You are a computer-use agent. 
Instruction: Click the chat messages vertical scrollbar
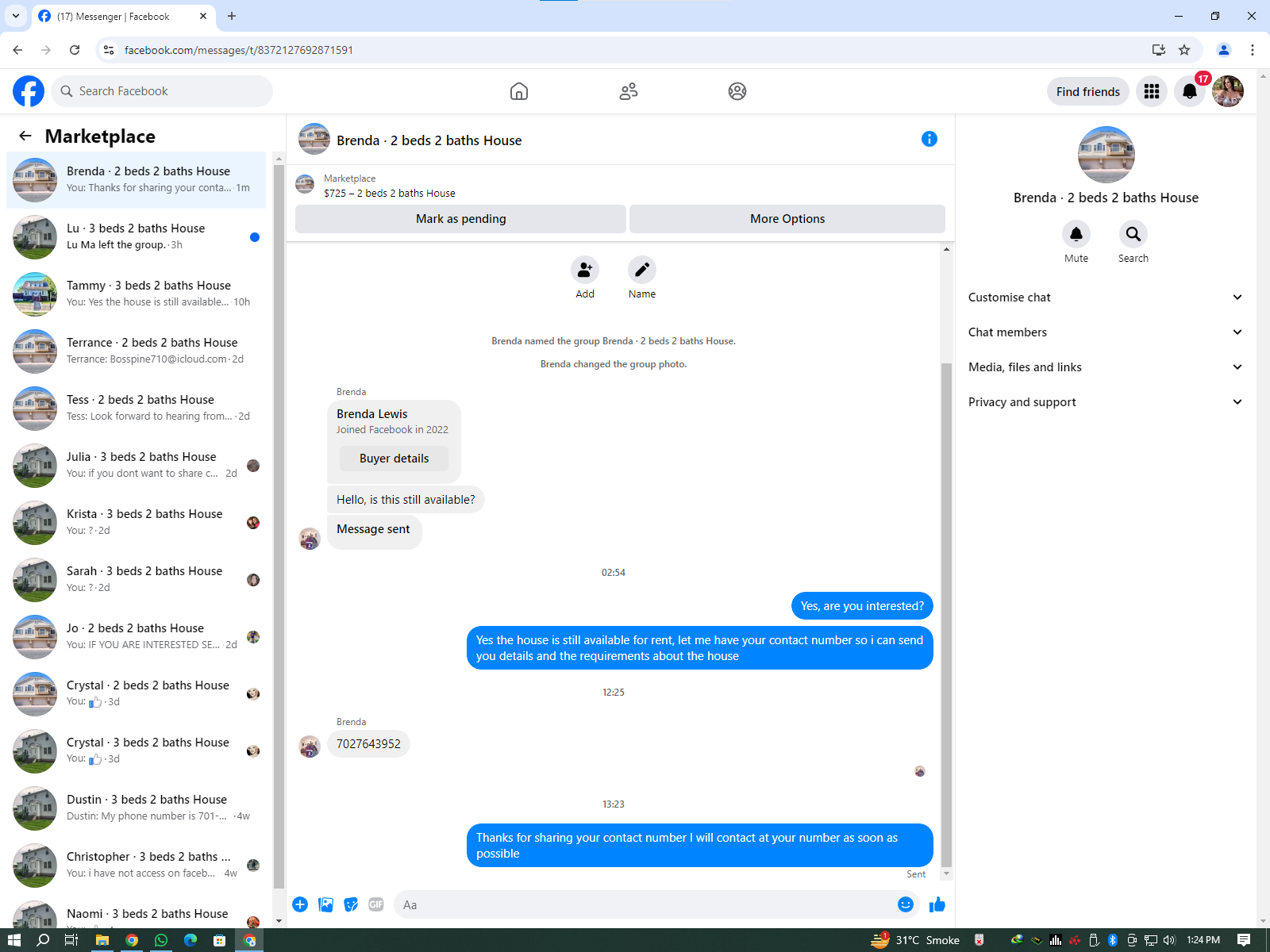[946, 616]
